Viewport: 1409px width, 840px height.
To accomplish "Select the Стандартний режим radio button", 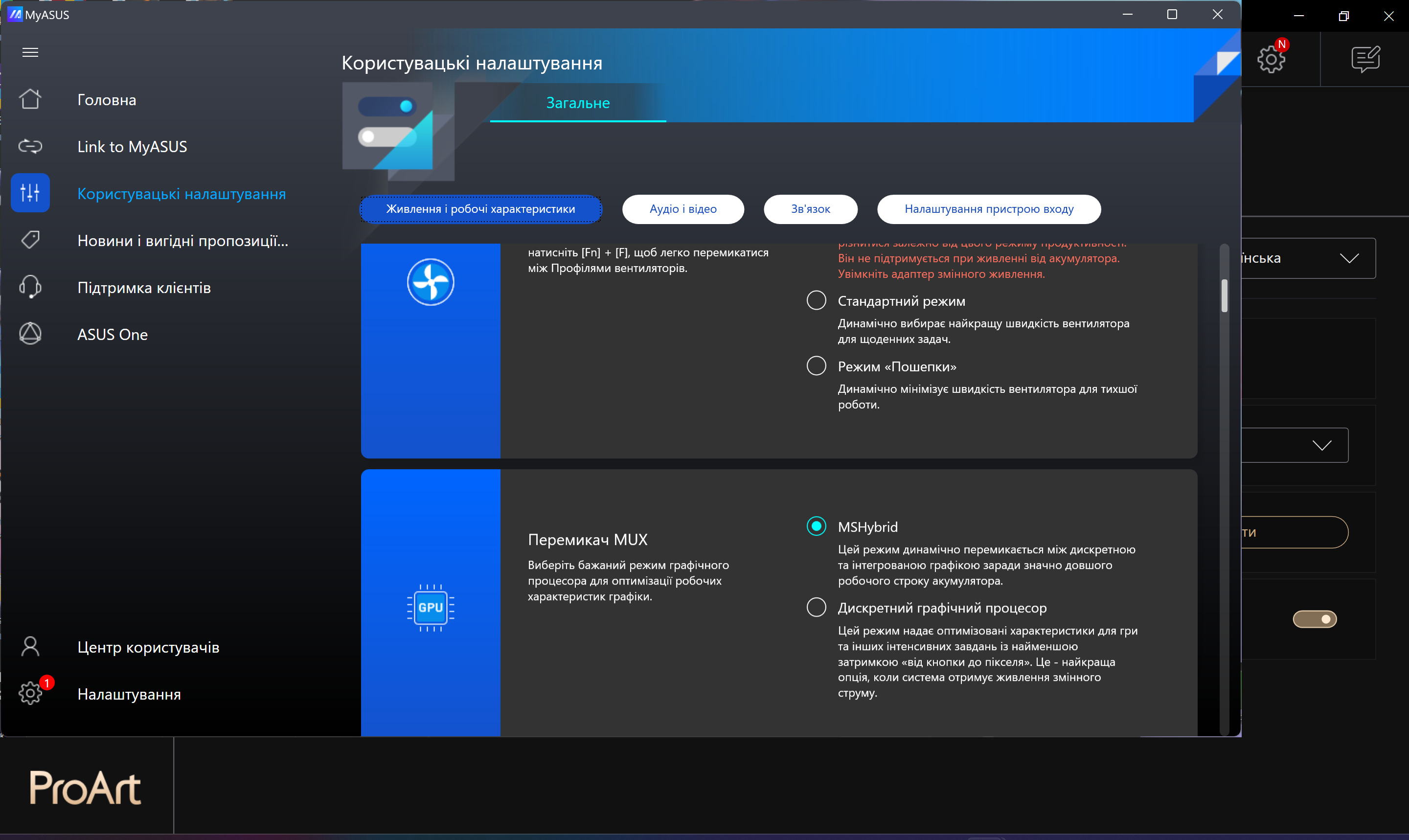I will click(x=816, y=300).
